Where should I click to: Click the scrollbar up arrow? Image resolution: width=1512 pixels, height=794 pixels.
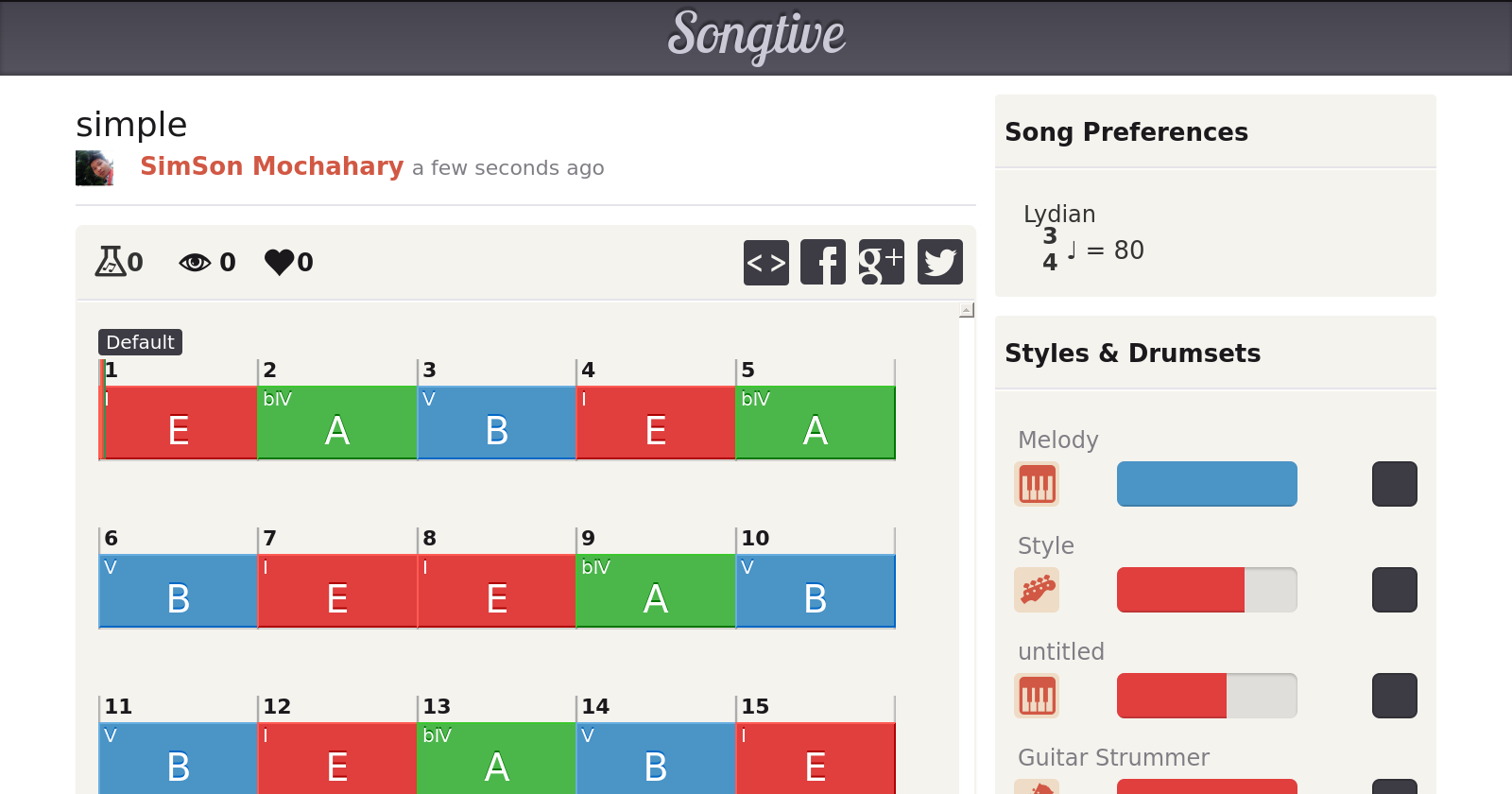click(966, 310)
